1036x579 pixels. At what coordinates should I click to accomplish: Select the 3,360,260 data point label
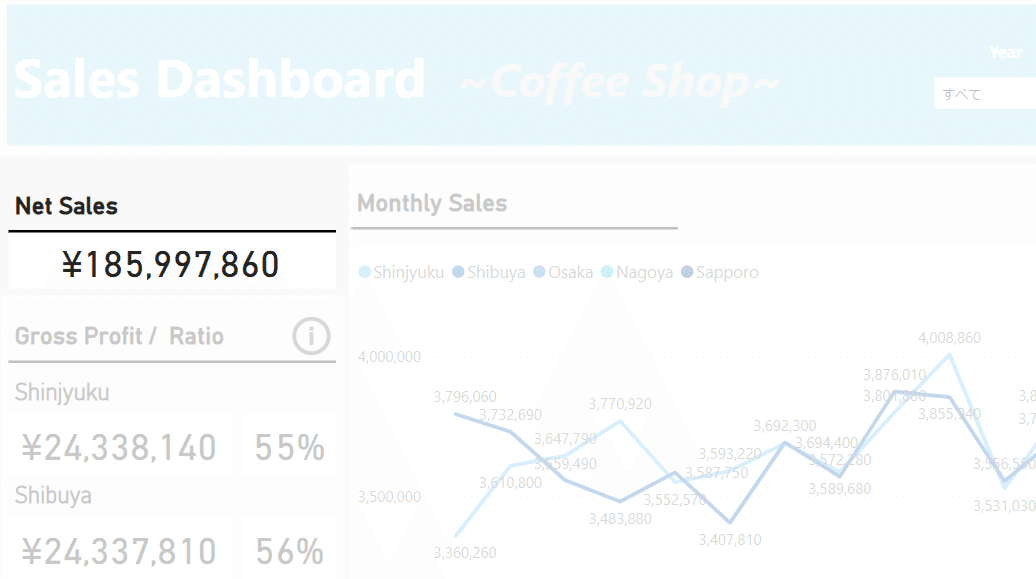point(465,553)
